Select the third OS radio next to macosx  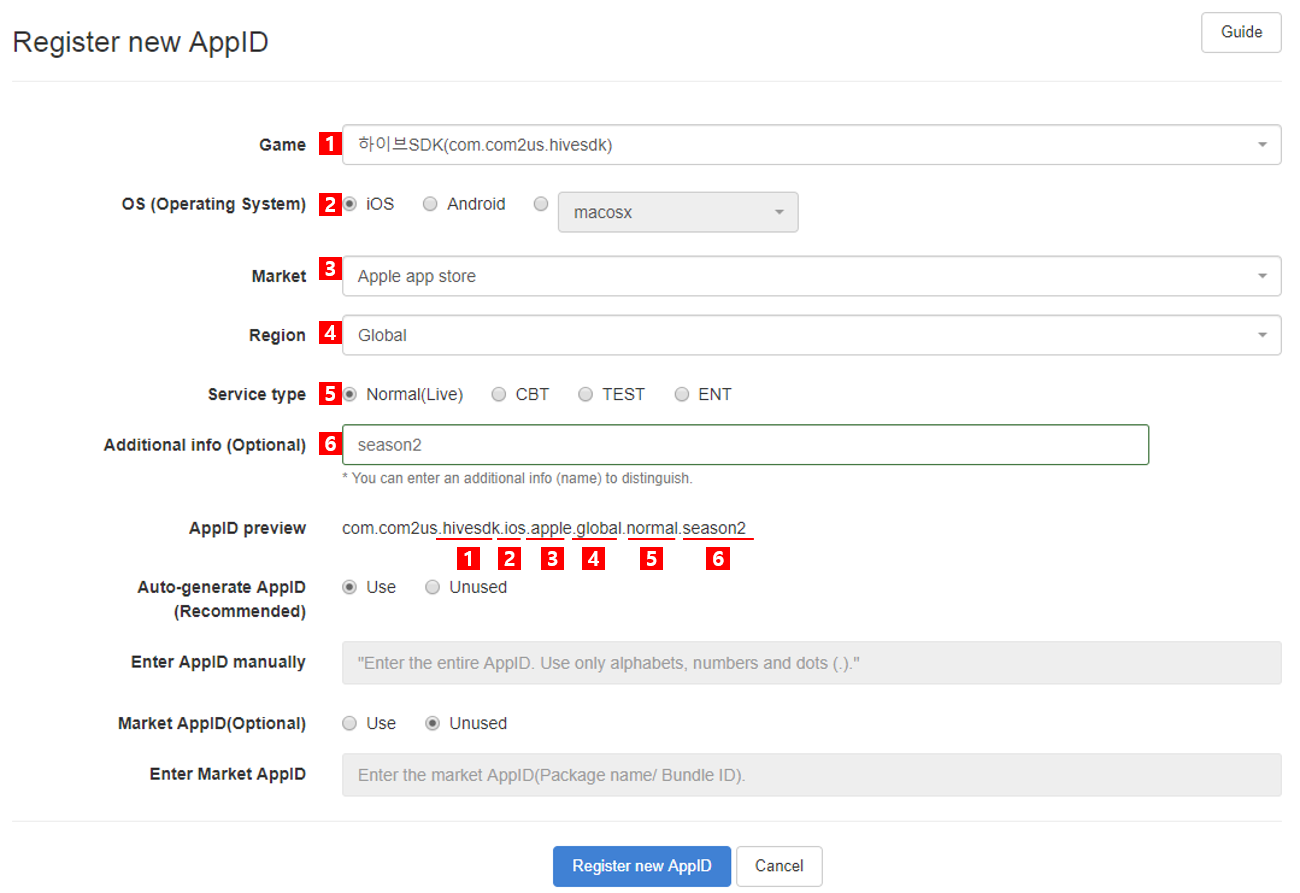pyautogui.click(x=541, y=203)
